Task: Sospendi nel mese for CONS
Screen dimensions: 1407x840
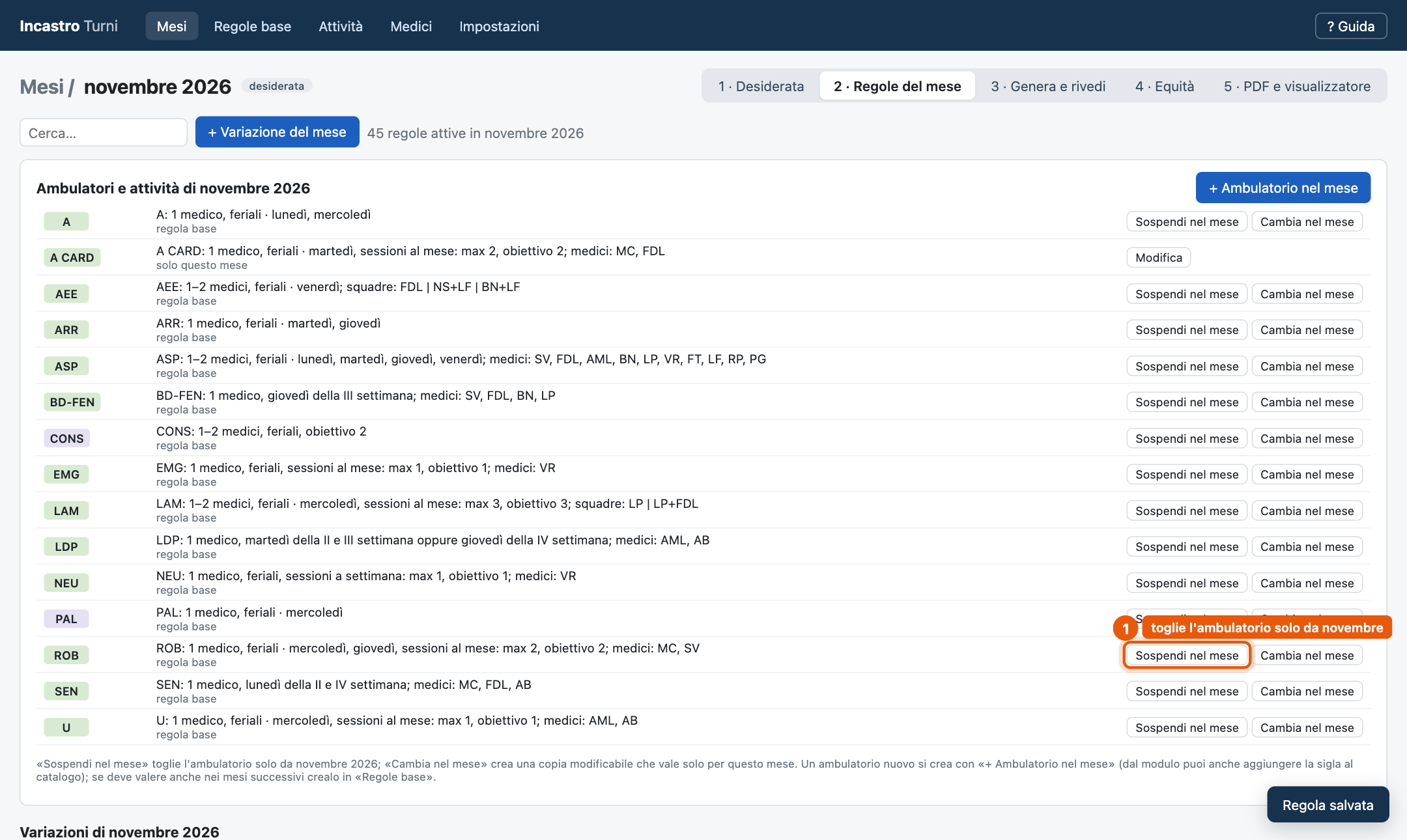Action: coord(1187,438)
